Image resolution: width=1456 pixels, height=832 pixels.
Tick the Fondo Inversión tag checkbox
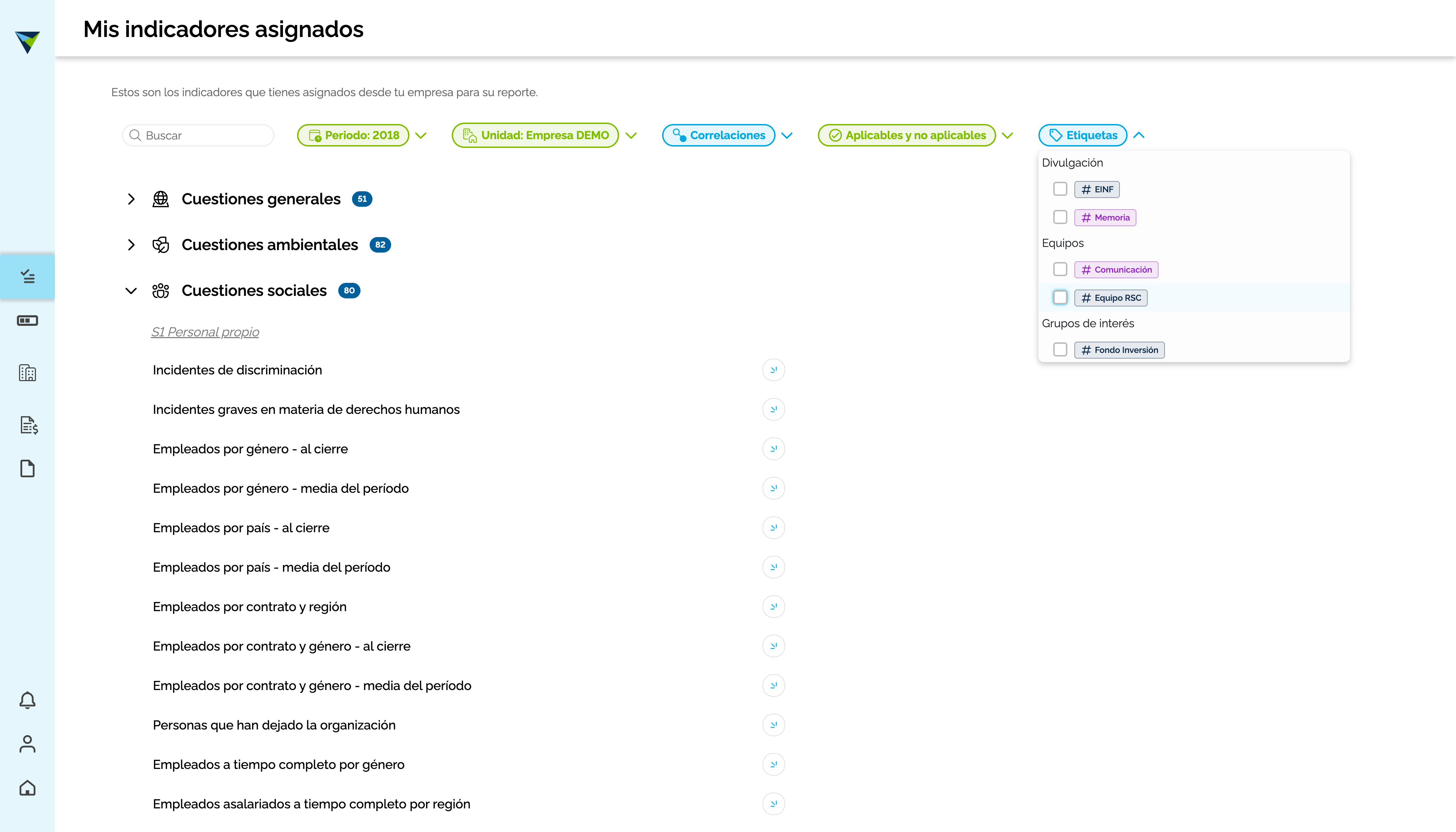[1060, 350]
